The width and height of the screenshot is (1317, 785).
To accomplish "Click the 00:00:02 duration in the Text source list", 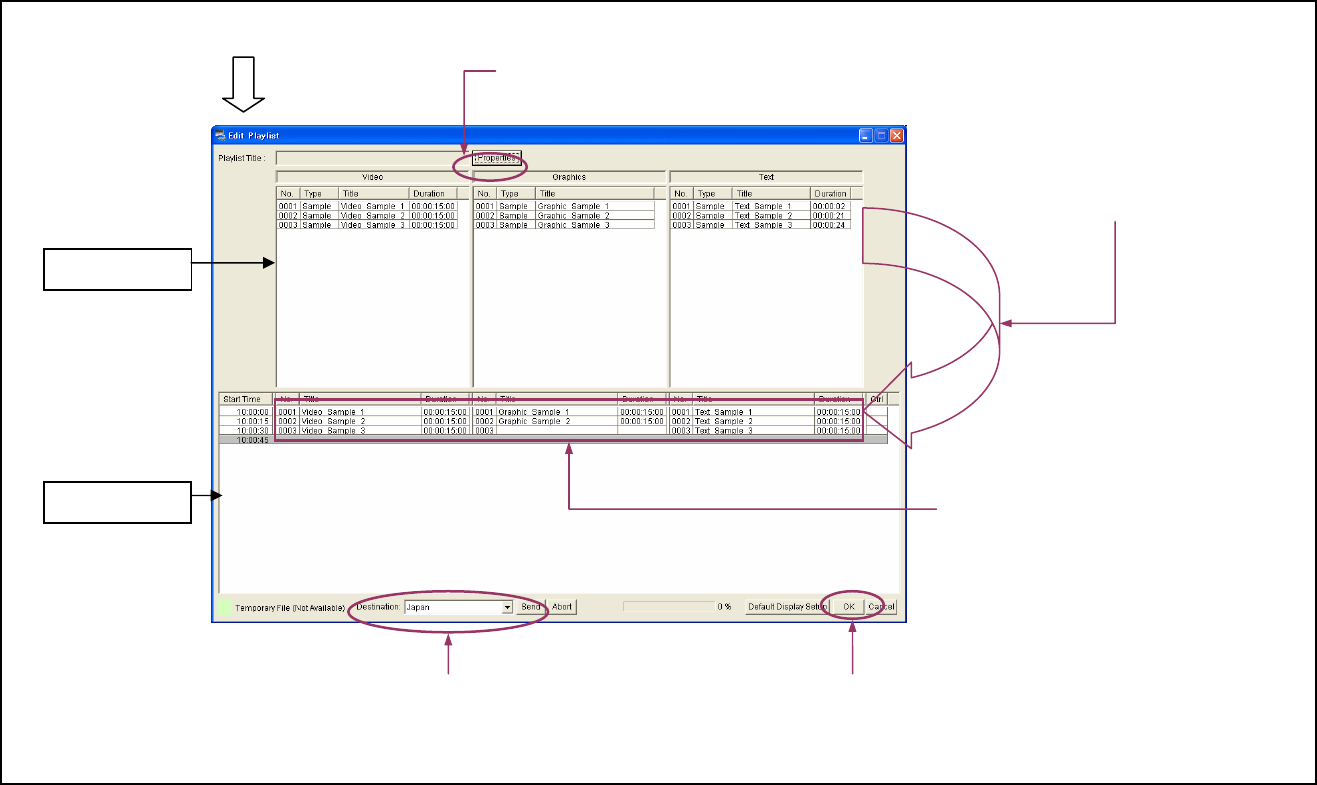I will [830, 206].
